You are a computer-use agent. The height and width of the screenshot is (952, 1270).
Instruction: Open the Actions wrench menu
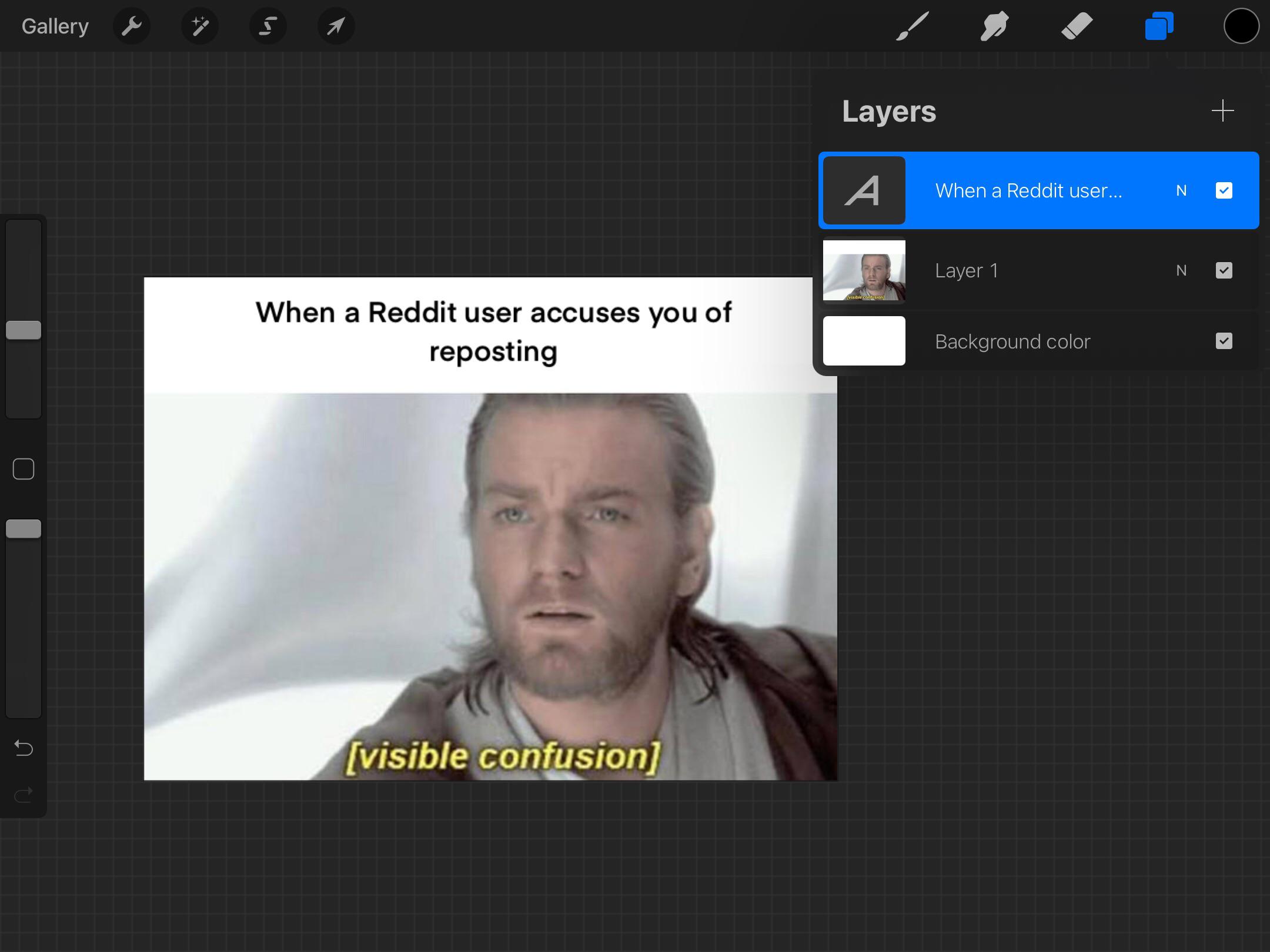(x=132, y=26)
